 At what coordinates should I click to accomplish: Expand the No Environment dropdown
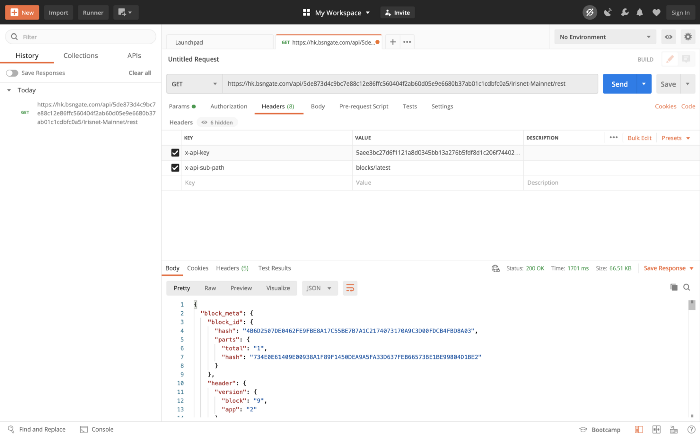605,37
